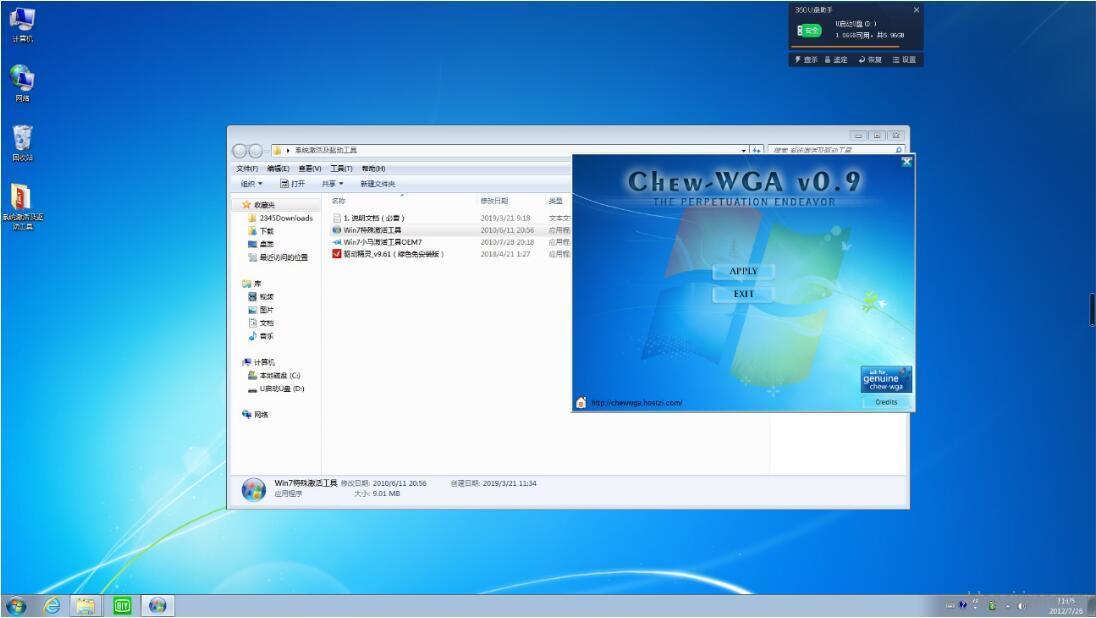
Task: Select the Win7特殊激活工具 file
Action: point(372,230)
